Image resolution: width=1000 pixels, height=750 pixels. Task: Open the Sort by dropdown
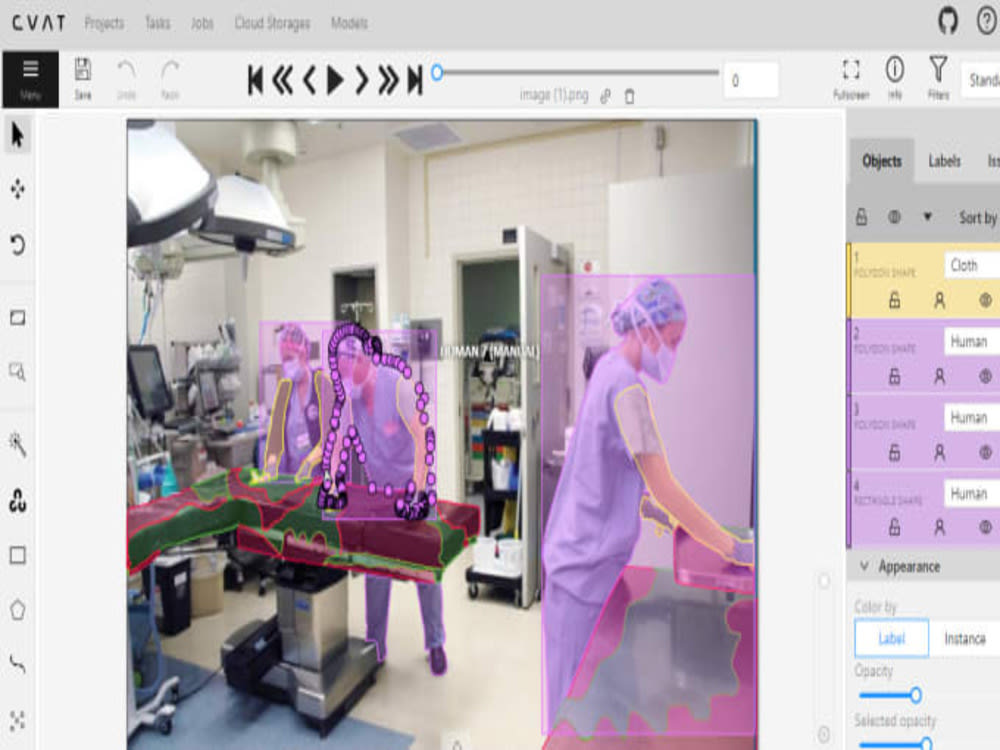pos(979,218)
